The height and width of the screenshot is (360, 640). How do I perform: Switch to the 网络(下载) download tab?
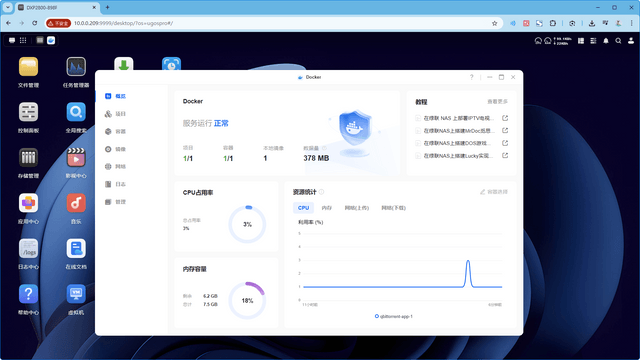[393, 208]
